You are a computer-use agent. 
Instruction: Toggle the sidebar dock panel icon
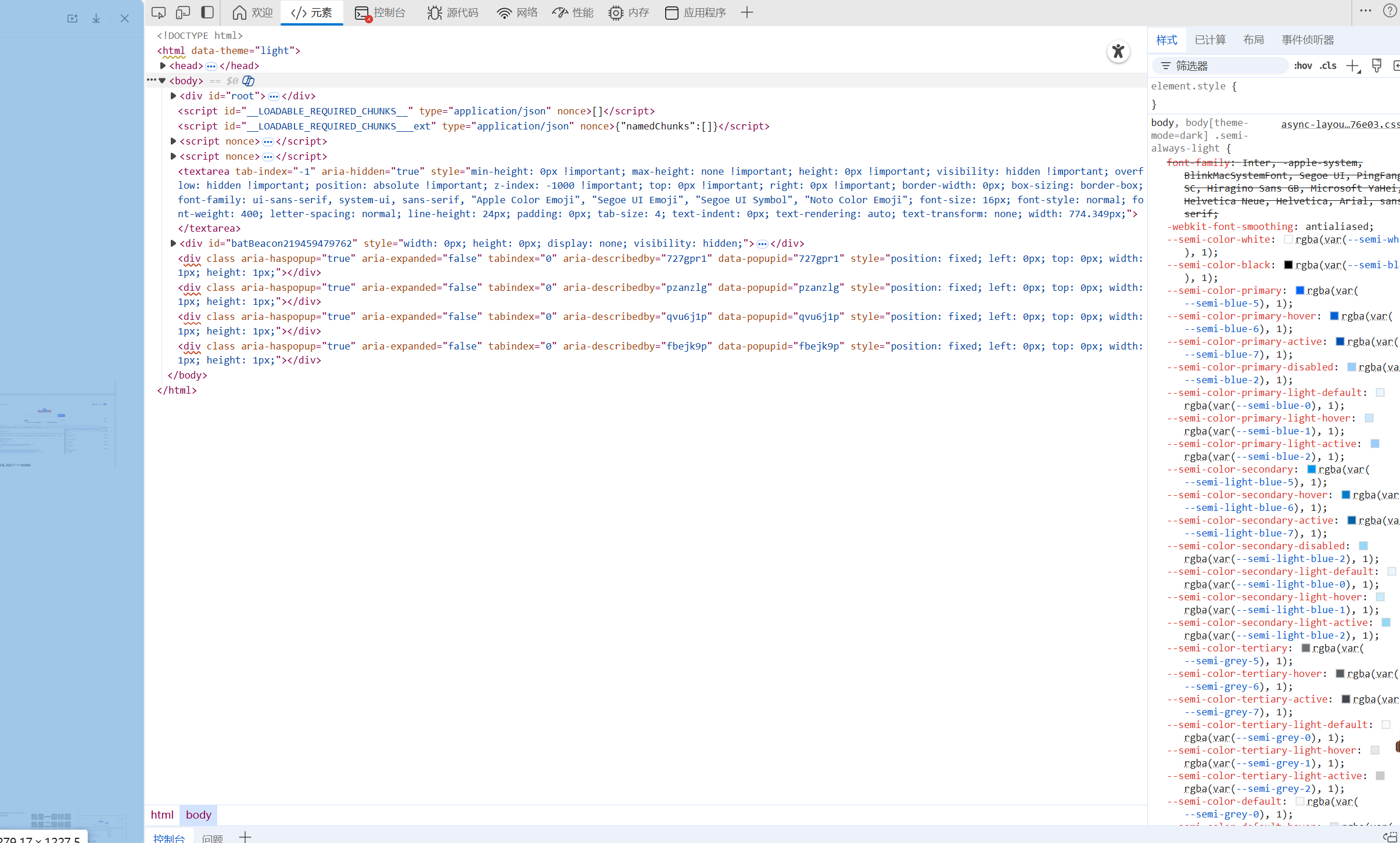(x=207, y=12)
